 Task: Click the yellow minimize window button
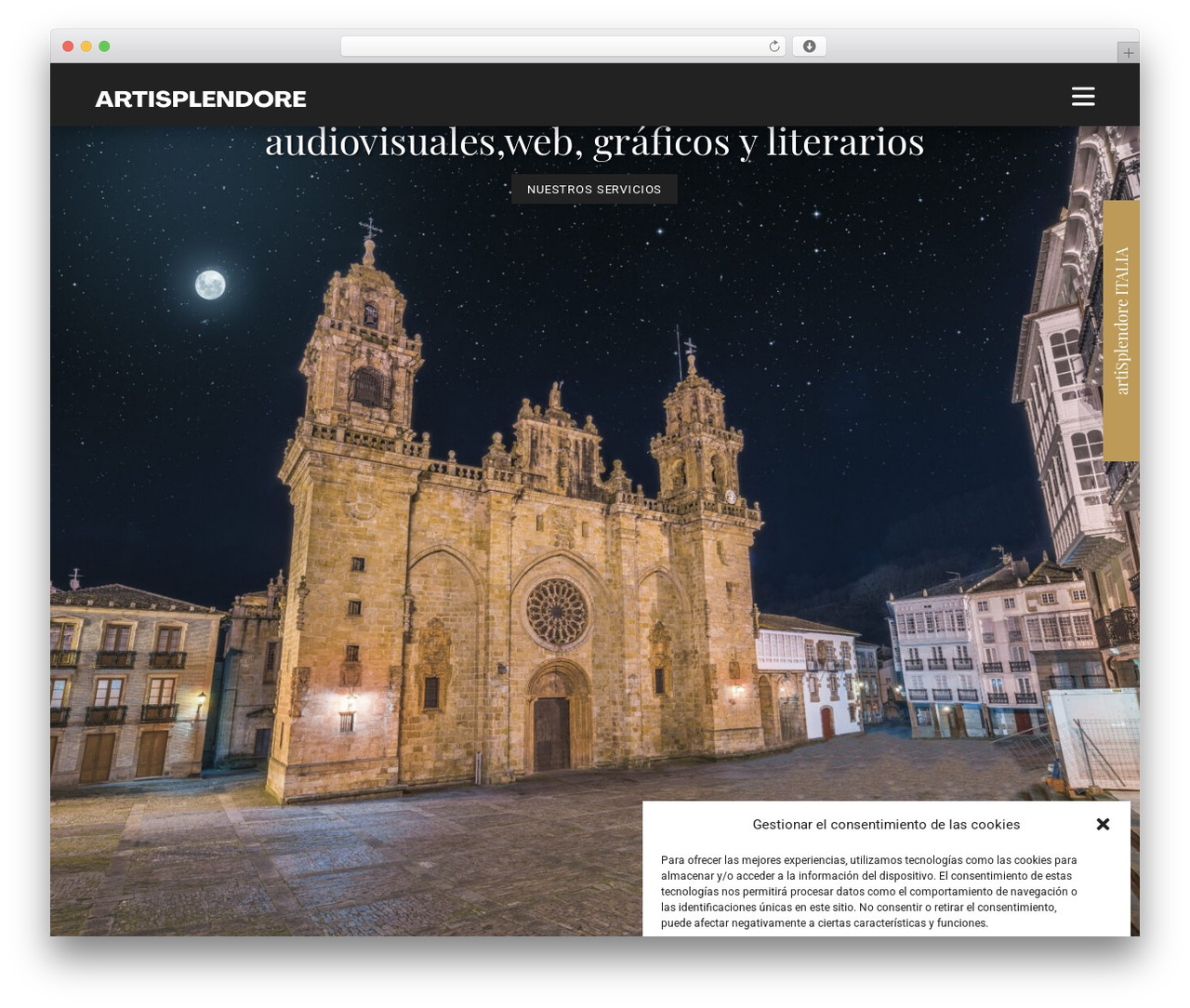coord(86,46)
